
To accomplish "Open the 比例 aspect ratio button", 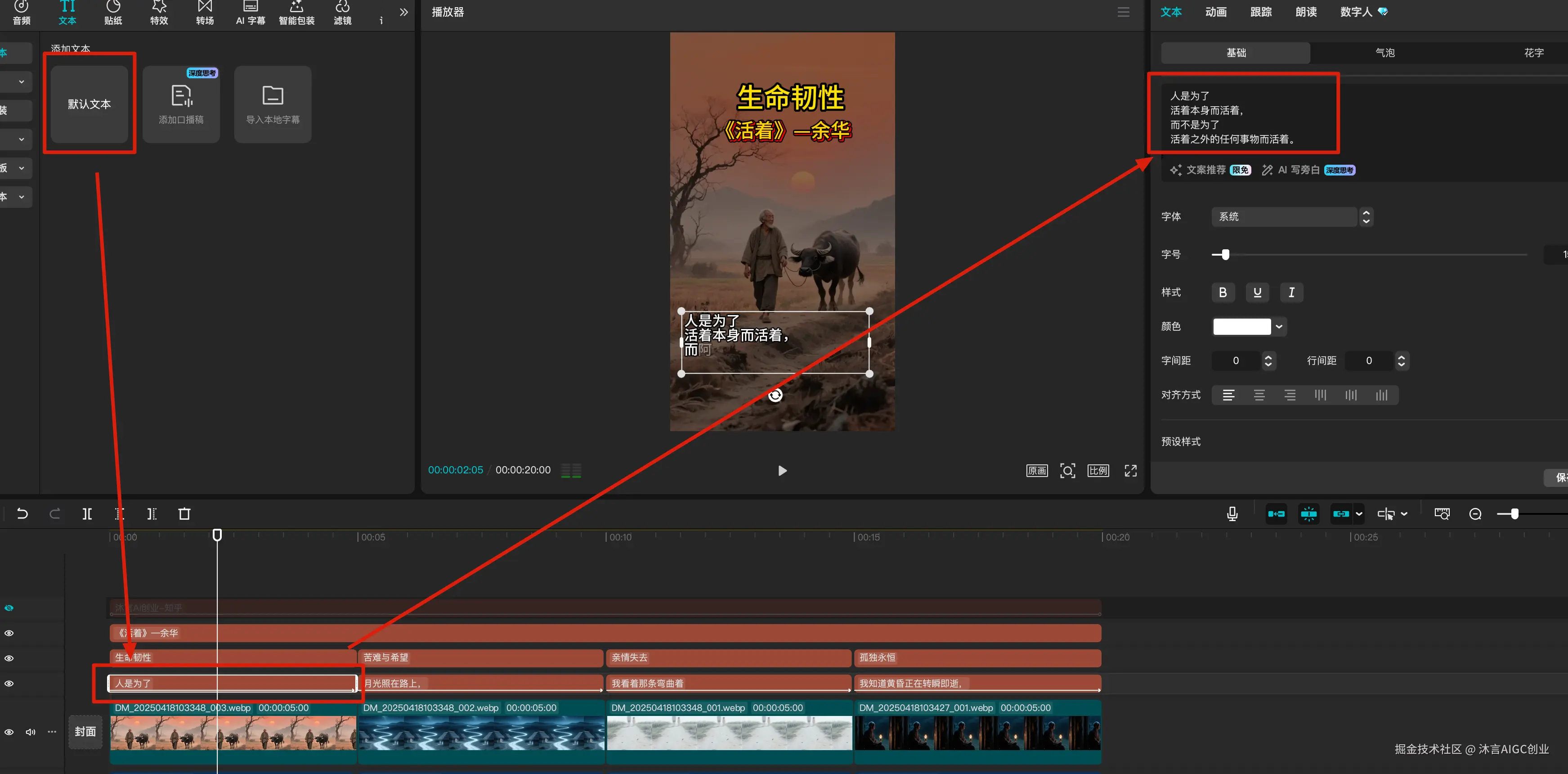I will coord(1098,470).
